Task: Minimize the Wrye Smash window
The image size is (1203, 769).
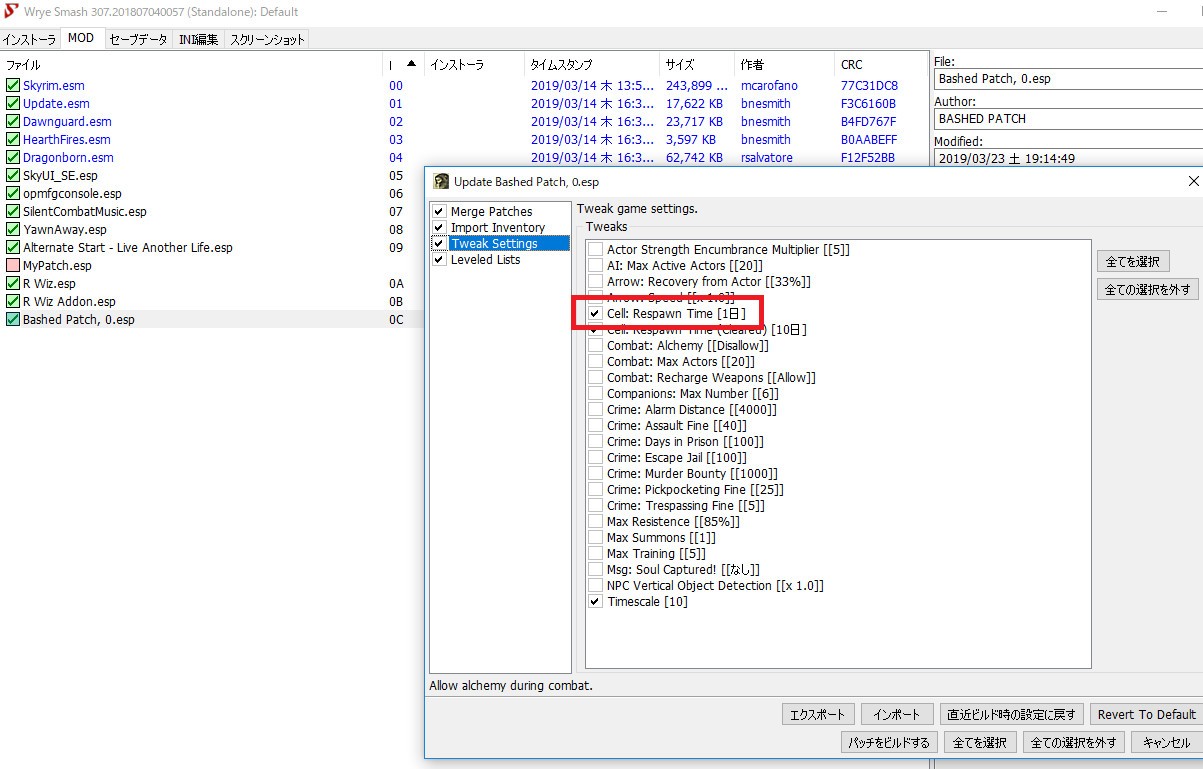Action: pyautogui.click(x=1162, y=12)
